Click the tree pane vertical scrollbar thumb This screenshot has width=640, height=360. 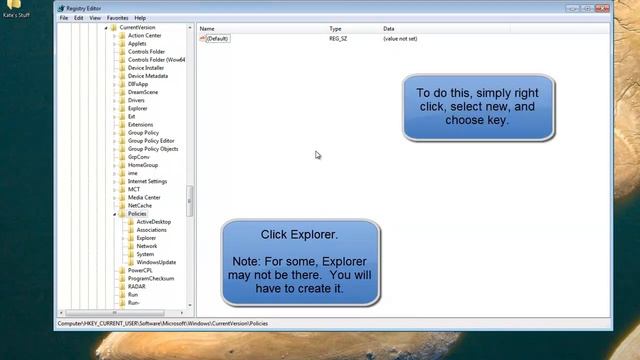pyautogui.click(x=189, y=201)
